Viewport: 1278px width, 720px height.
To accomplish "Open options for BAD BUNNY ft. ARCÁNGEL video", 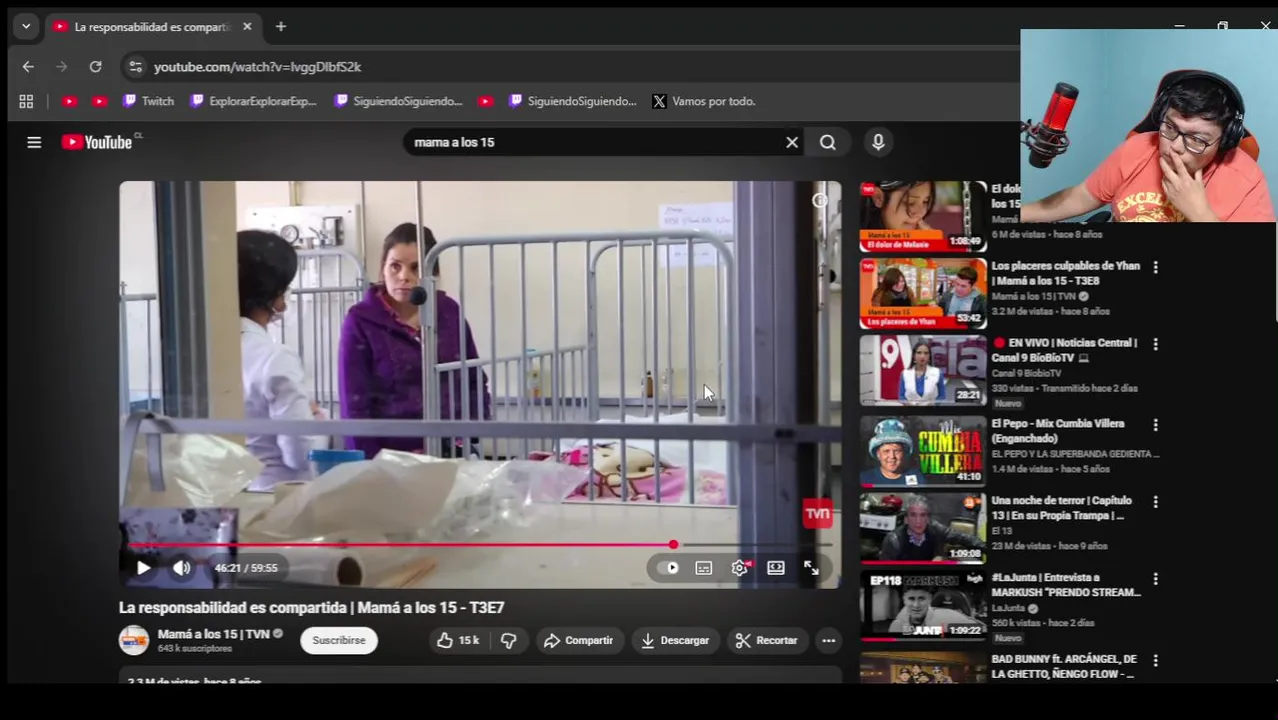I will click(x=1155, y=661).
